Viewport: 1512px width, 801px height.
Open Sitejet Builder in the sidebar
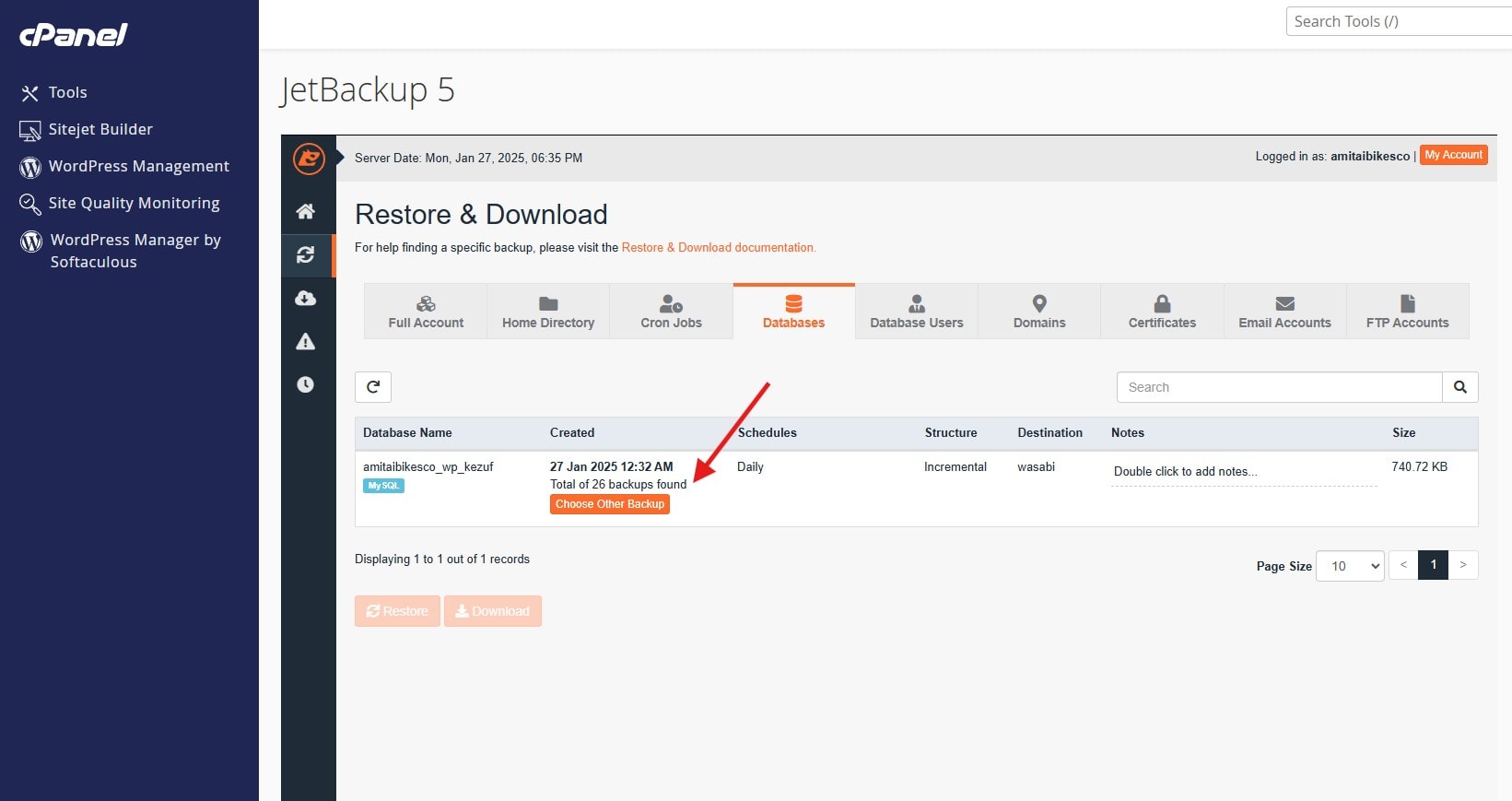[x=87, y=129]
